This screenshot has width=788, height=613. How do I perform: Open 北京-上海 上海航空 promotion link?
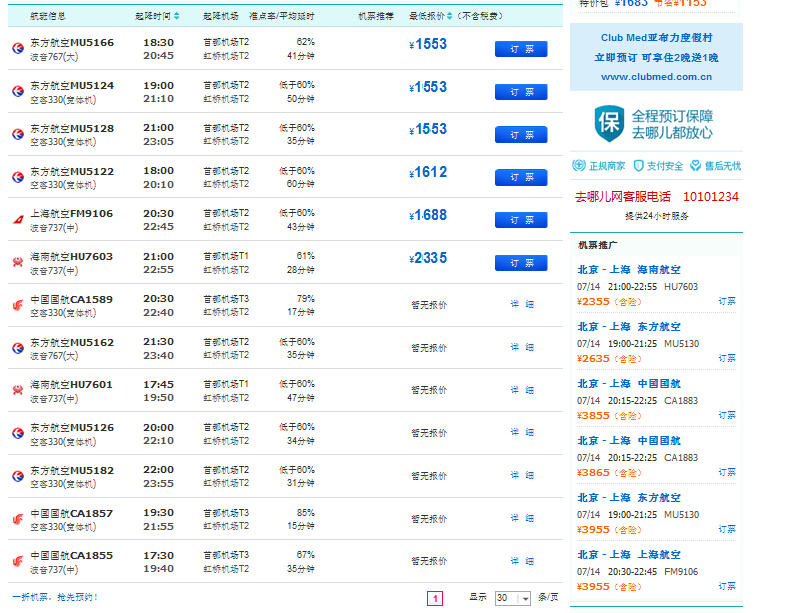click(629, 555)
